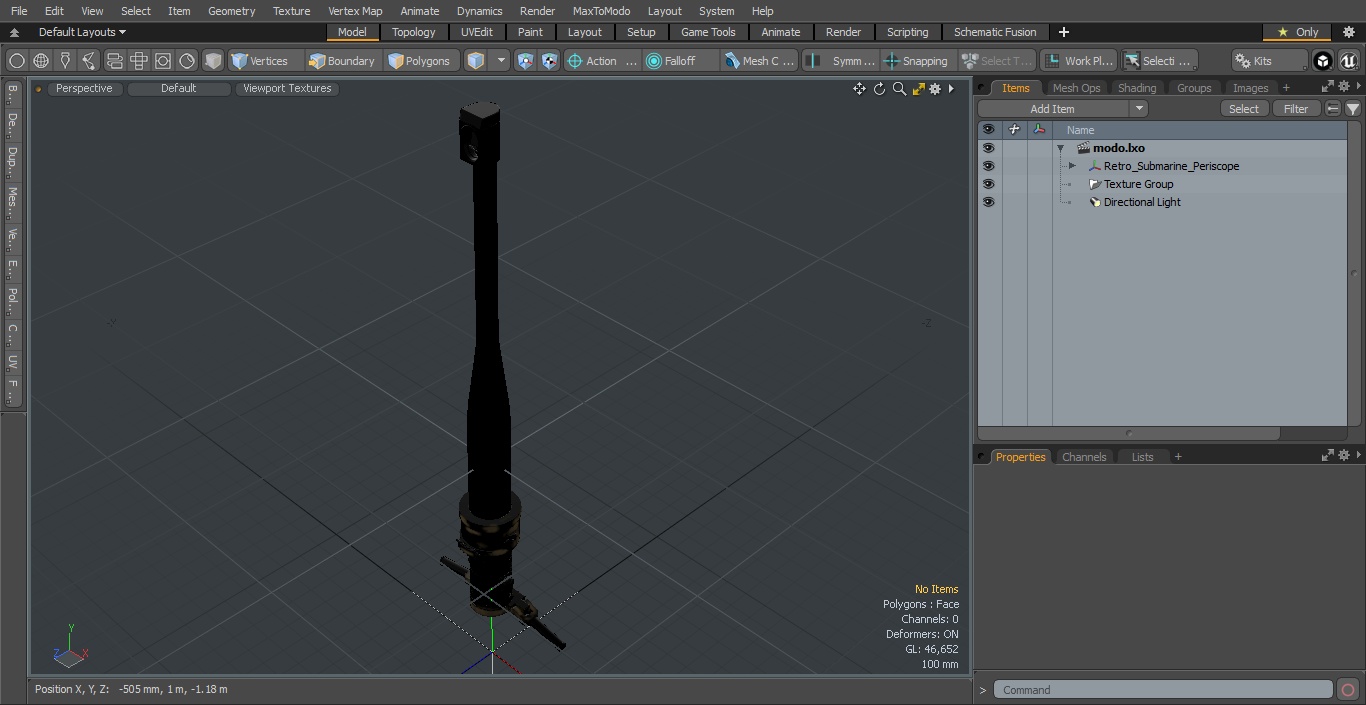Click the Unity cube icon in toolbar

(x=1323, y=61)
